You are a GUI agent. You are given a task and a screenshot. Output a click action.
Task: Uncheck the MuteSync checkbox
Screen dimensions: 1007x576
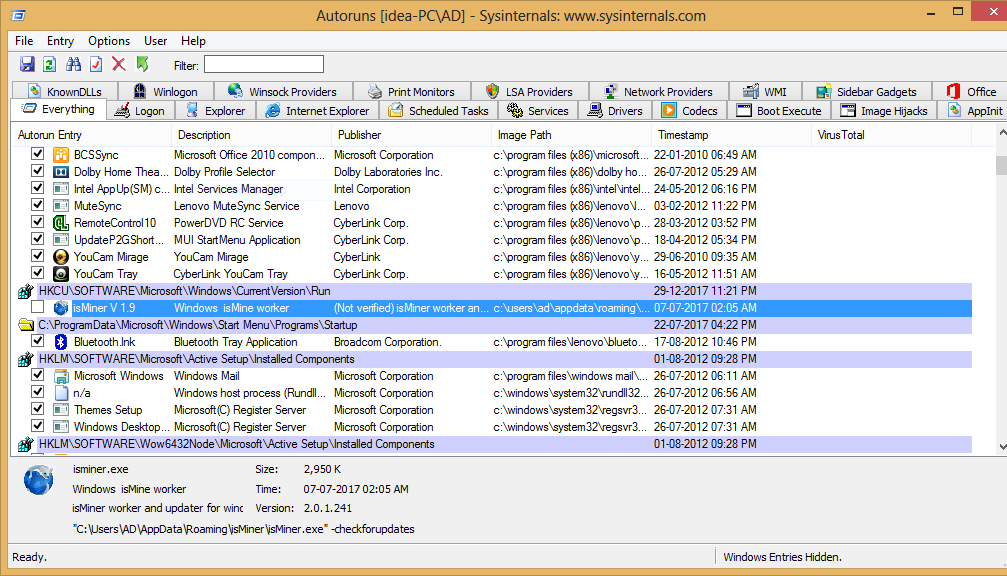pyautogui.click(x=38, y=205)
